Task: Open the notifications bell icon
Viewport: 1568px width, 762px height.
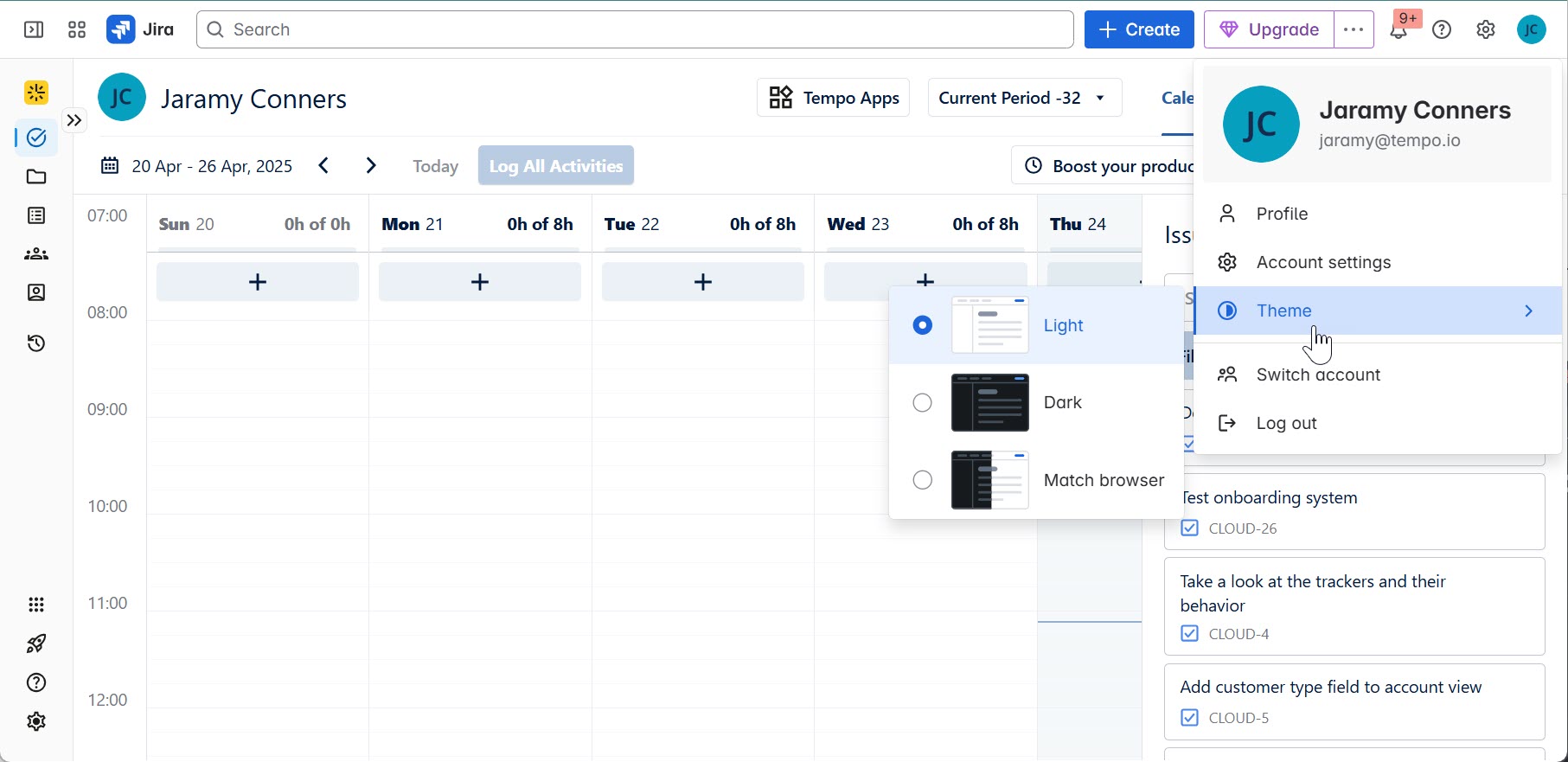Action: (x=1398, y=31)
